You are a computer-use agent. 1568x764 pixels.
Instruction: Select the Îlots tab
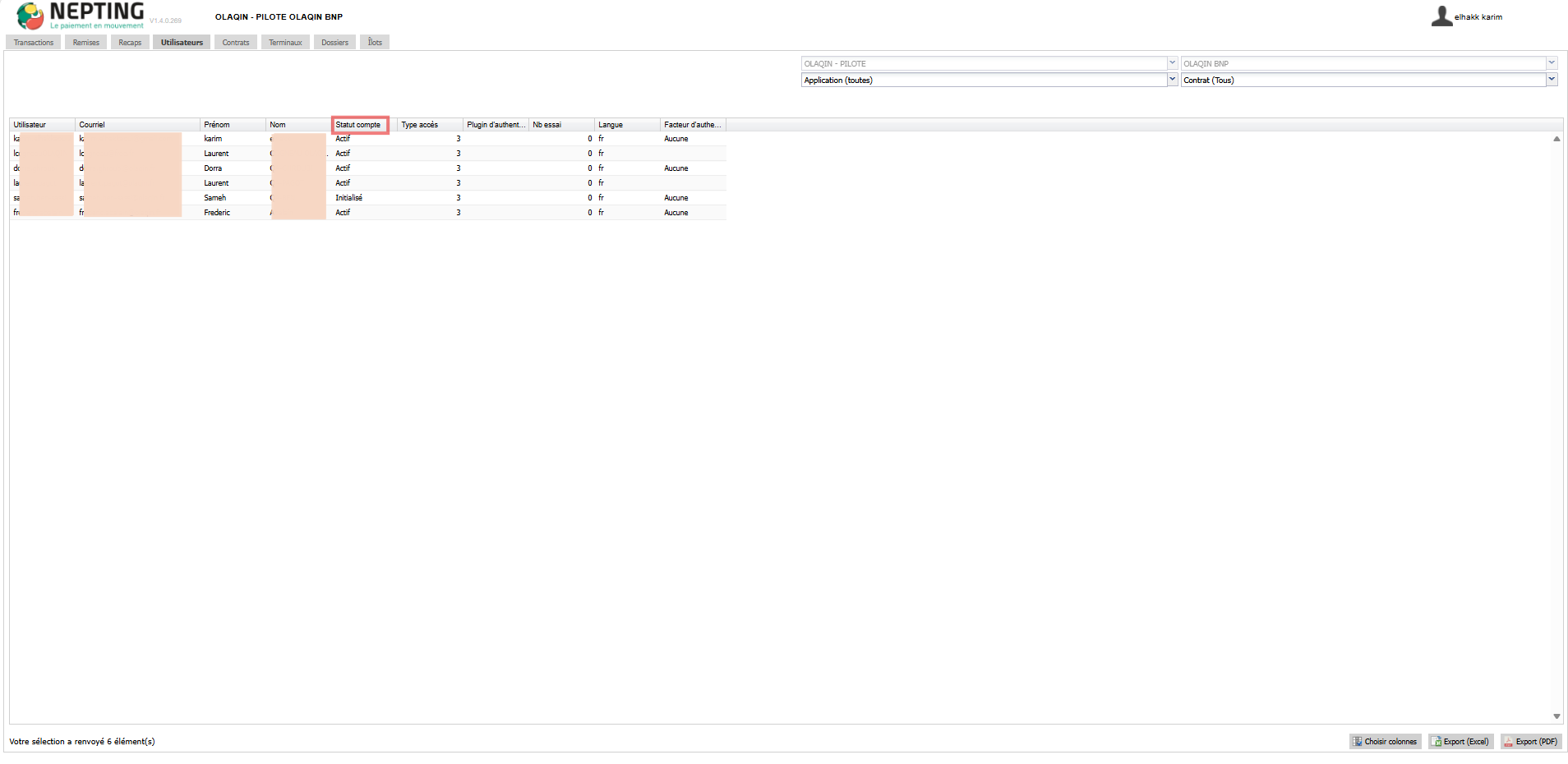(x=375, y=43)
